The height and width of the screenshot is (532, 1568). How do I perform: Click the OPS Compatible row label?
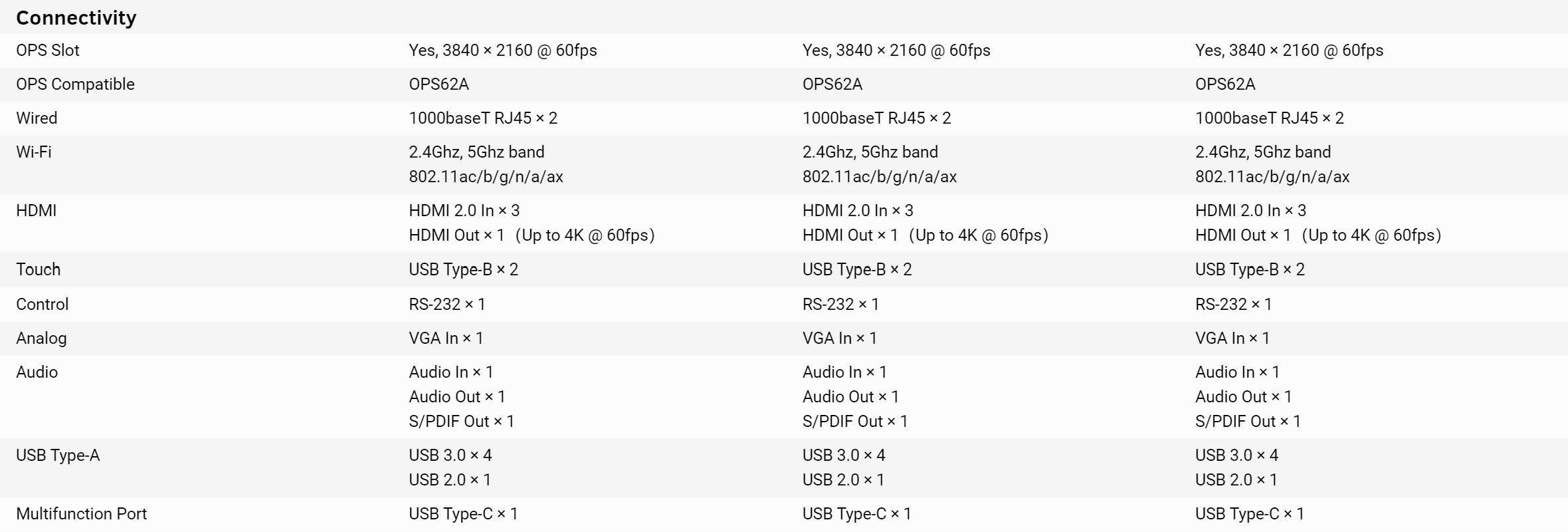pyautogui.click(x=75, y=84)
